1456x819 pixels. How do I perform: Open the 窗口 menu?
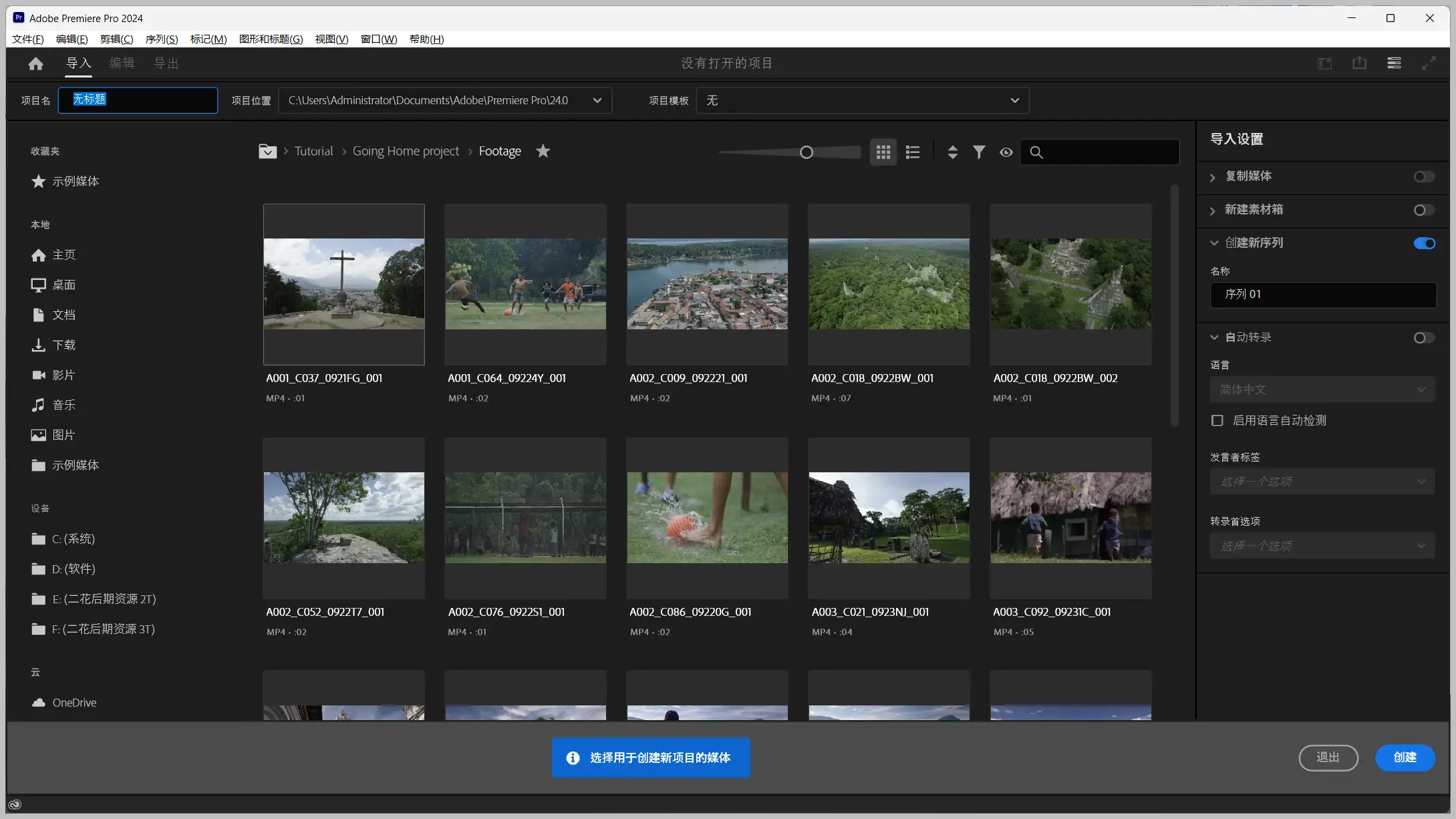[378, 39]
